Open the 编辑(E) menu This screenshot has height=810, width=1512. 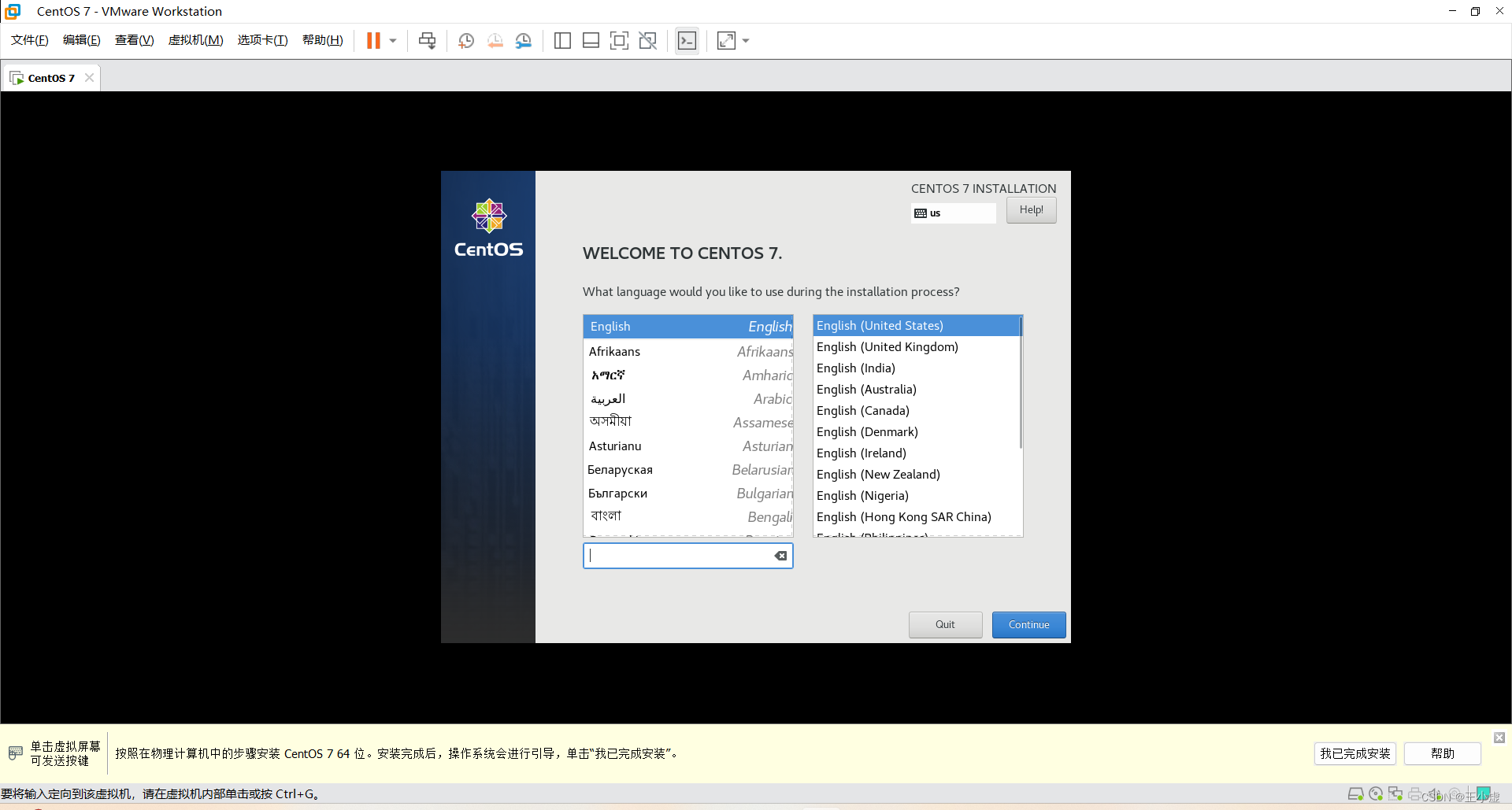(82, 40)
